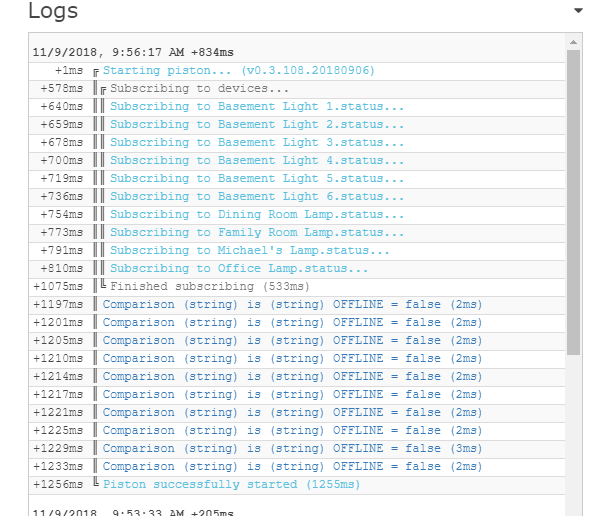Click the tree bracket icon beside Starting piston
Viewport: 594px width, 516px height.
pyautogui.click(x=96, y=72)
